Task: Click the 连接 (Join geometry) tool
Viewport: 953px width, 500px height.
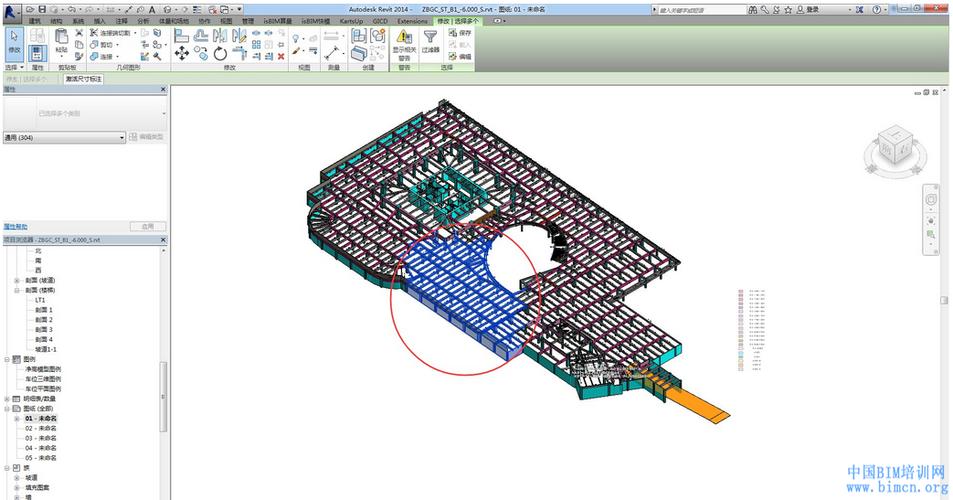Action: [103, 56]
